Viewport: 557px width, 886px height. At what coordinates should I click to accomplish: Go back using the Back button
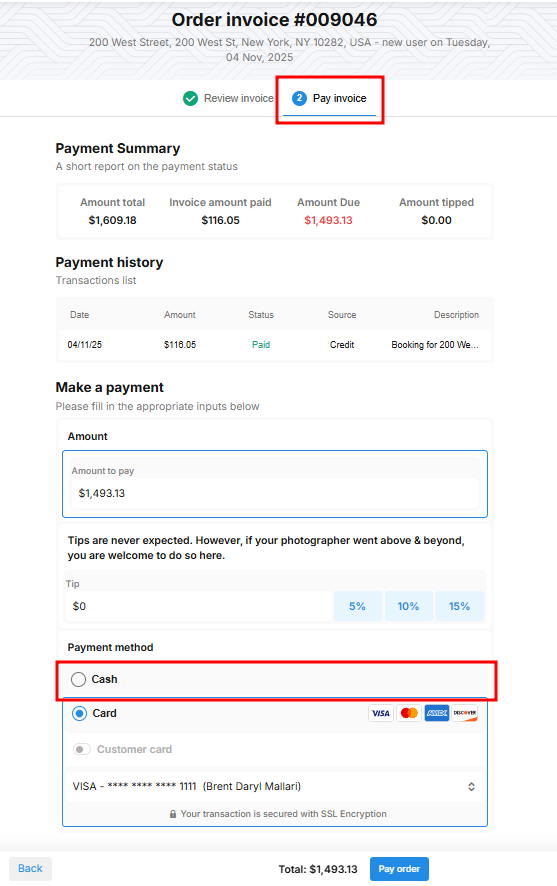pyautogui.click(x=31, y=868)
